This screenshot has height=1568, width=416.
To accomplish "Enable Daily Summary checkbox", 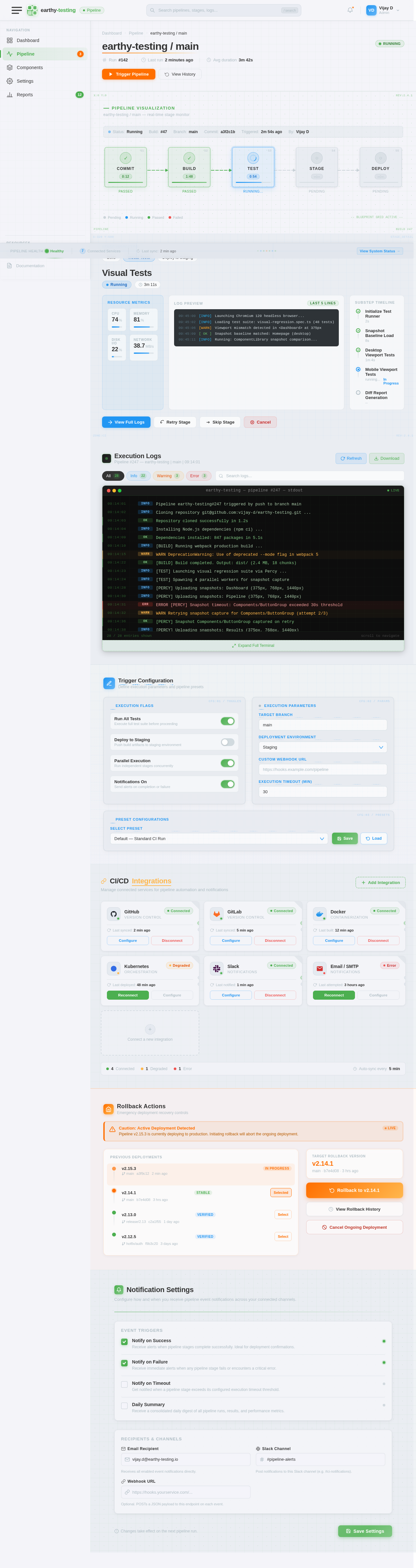I will tap(124, 1405).
